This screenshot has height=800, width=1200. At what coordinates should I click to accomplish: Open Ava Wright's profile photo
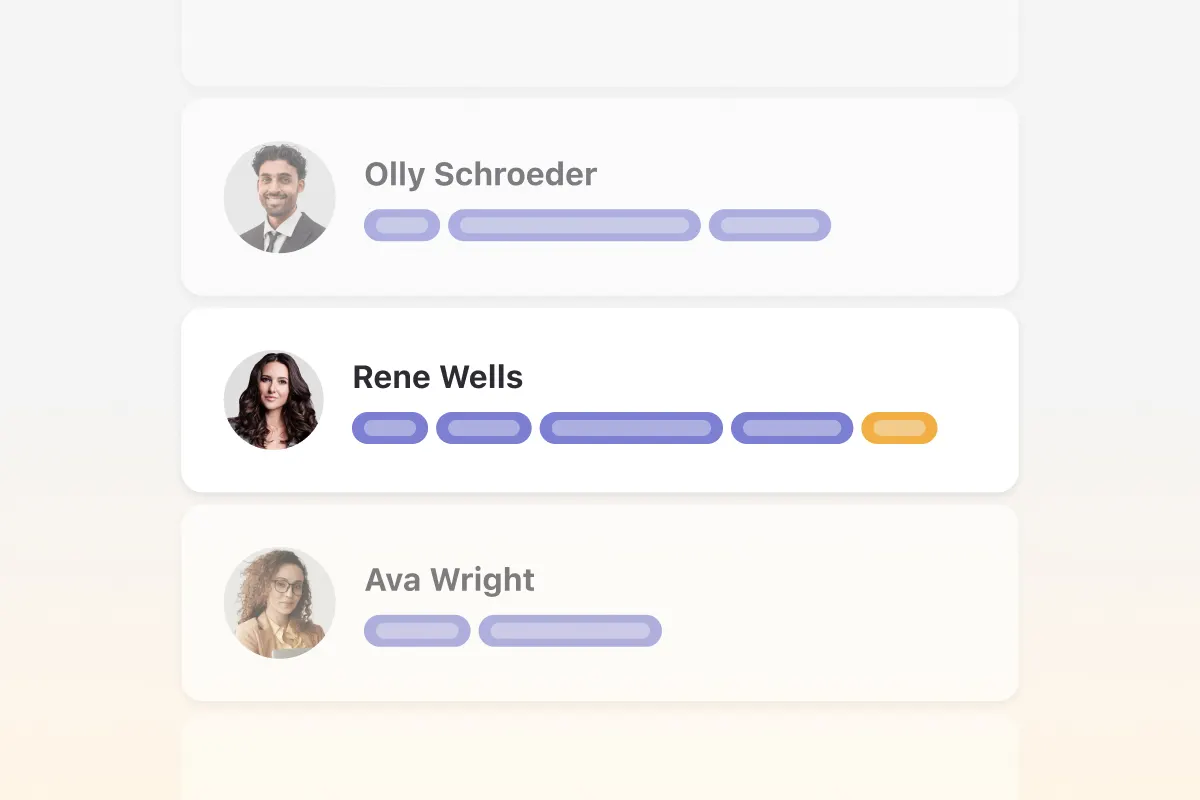coord(280,603)
